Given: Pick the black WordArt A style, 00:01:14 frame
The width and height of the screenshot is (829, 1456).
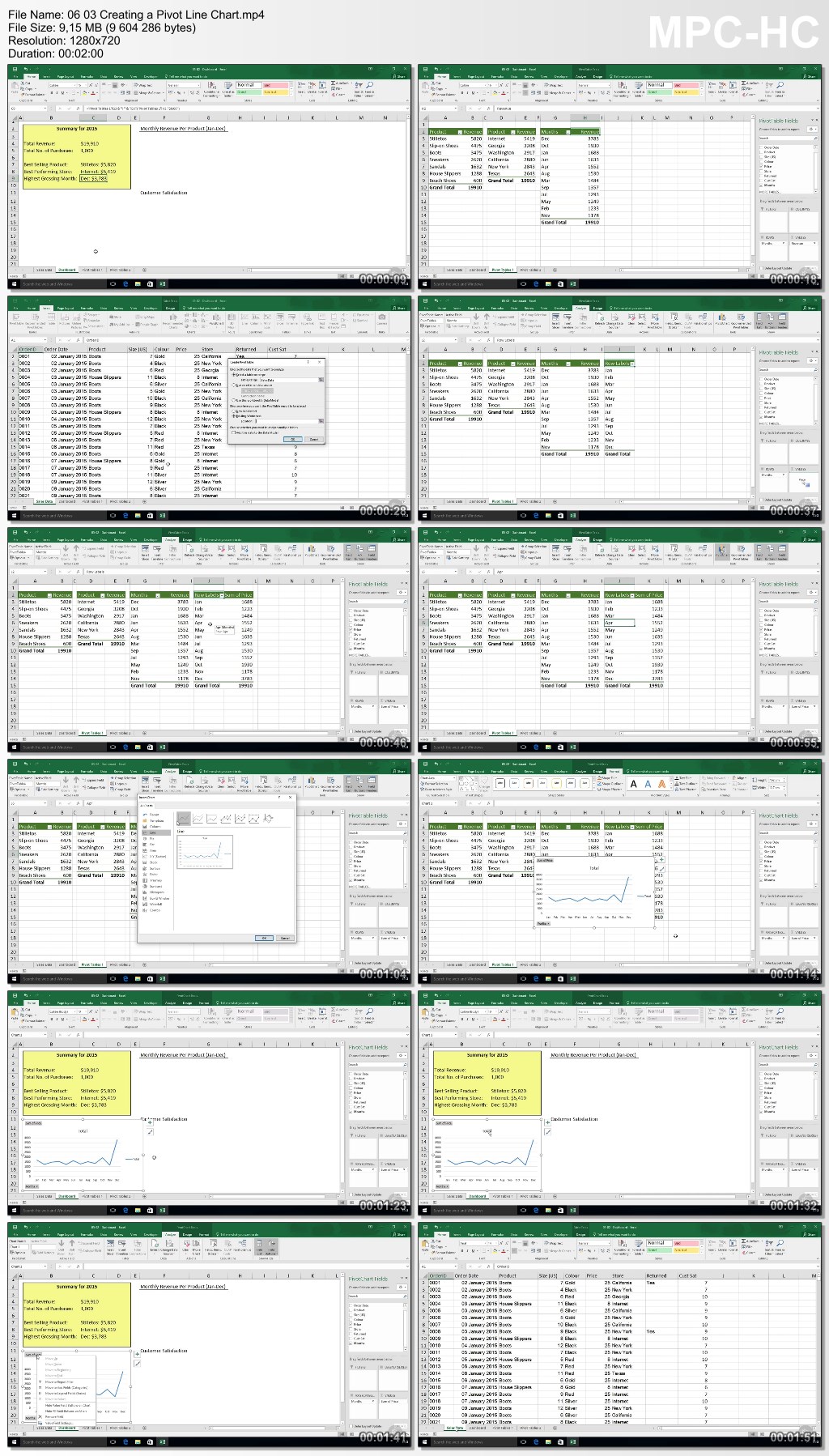Looking at the screenshot, I should (633, 784).
